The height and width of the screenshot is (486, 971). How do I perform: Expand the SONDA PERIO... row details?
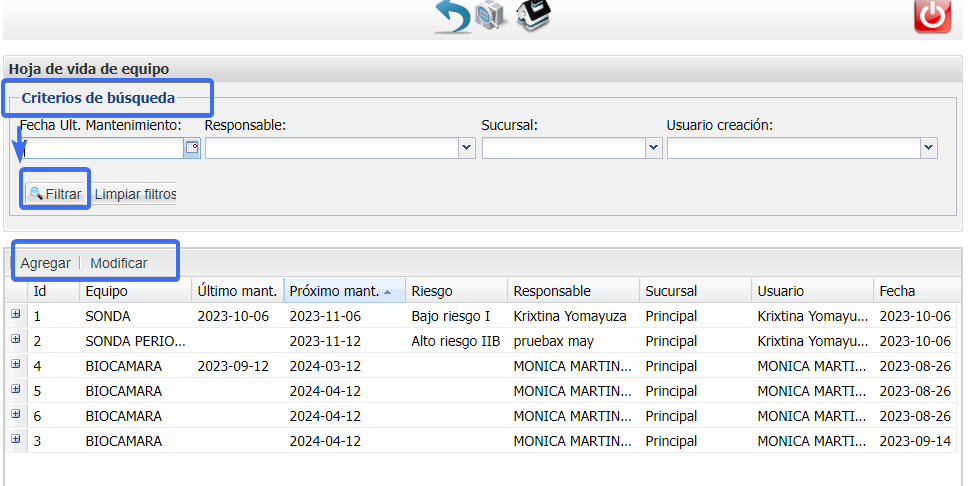[16, 340]
